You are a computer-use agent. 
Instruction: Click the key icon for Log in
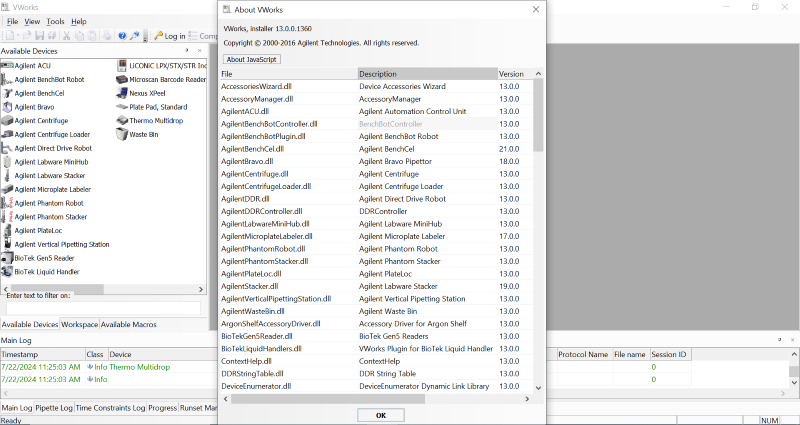(x=159, y=36)
